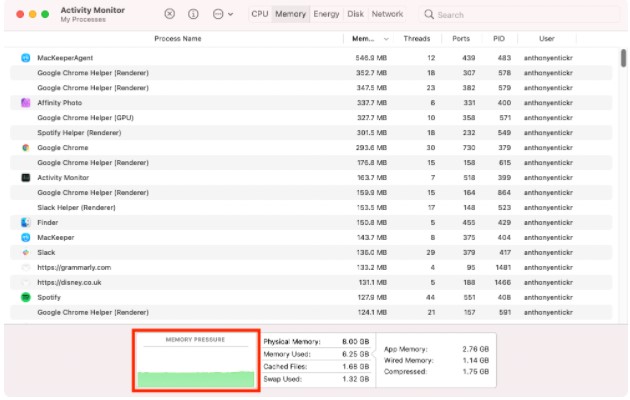Screen dimensions: 630x400
Task: Expand the chevron next to the ellipsis
Action: point(231,14)
